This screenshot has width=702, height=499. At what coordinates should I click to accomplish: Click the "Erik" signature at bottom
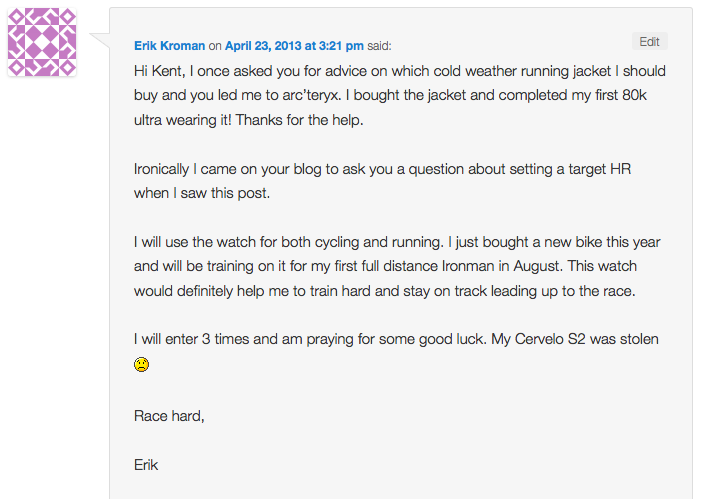point(146,464)
